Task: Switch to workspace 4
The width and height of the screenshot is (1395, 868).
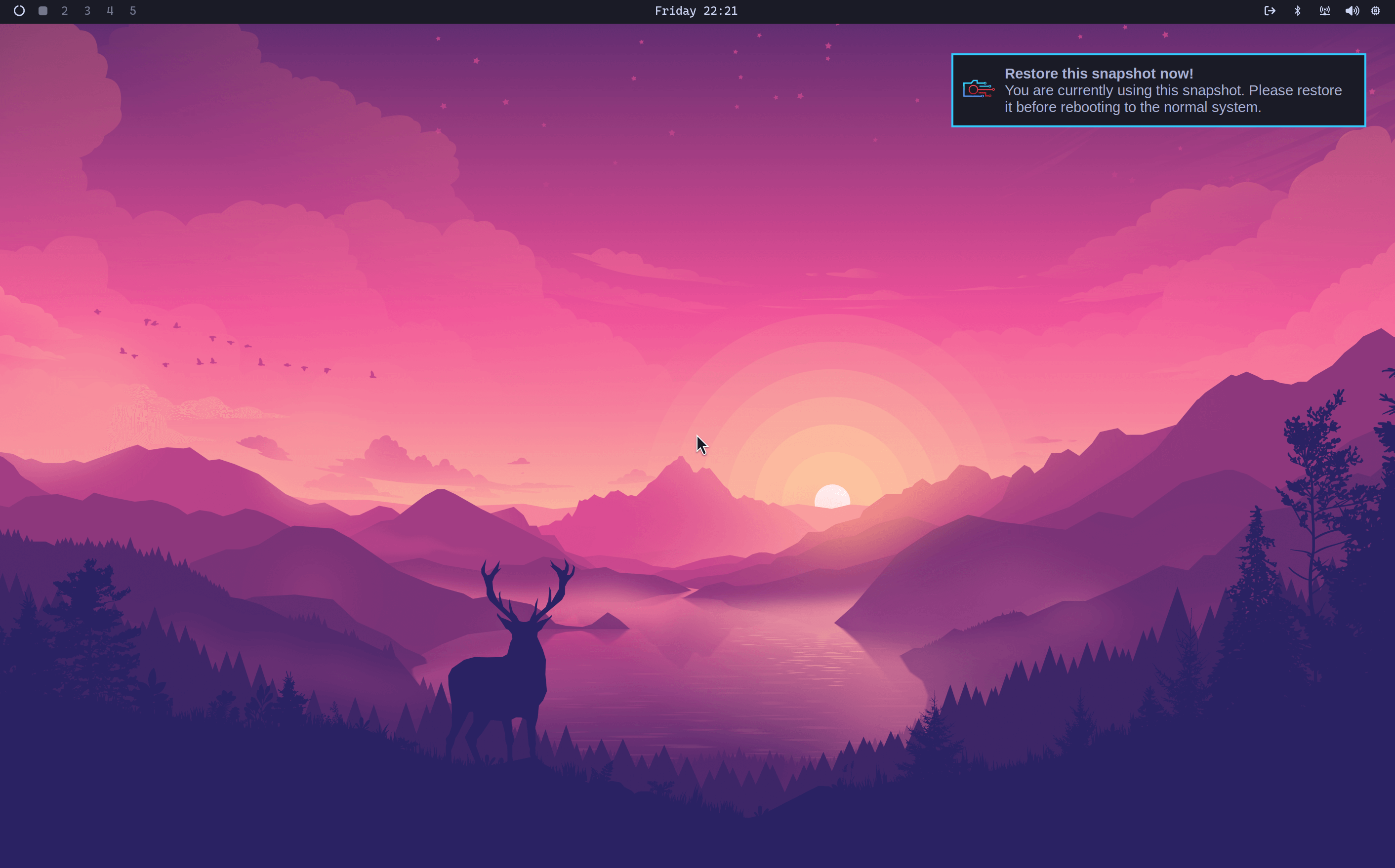Action: pos(110,11)
